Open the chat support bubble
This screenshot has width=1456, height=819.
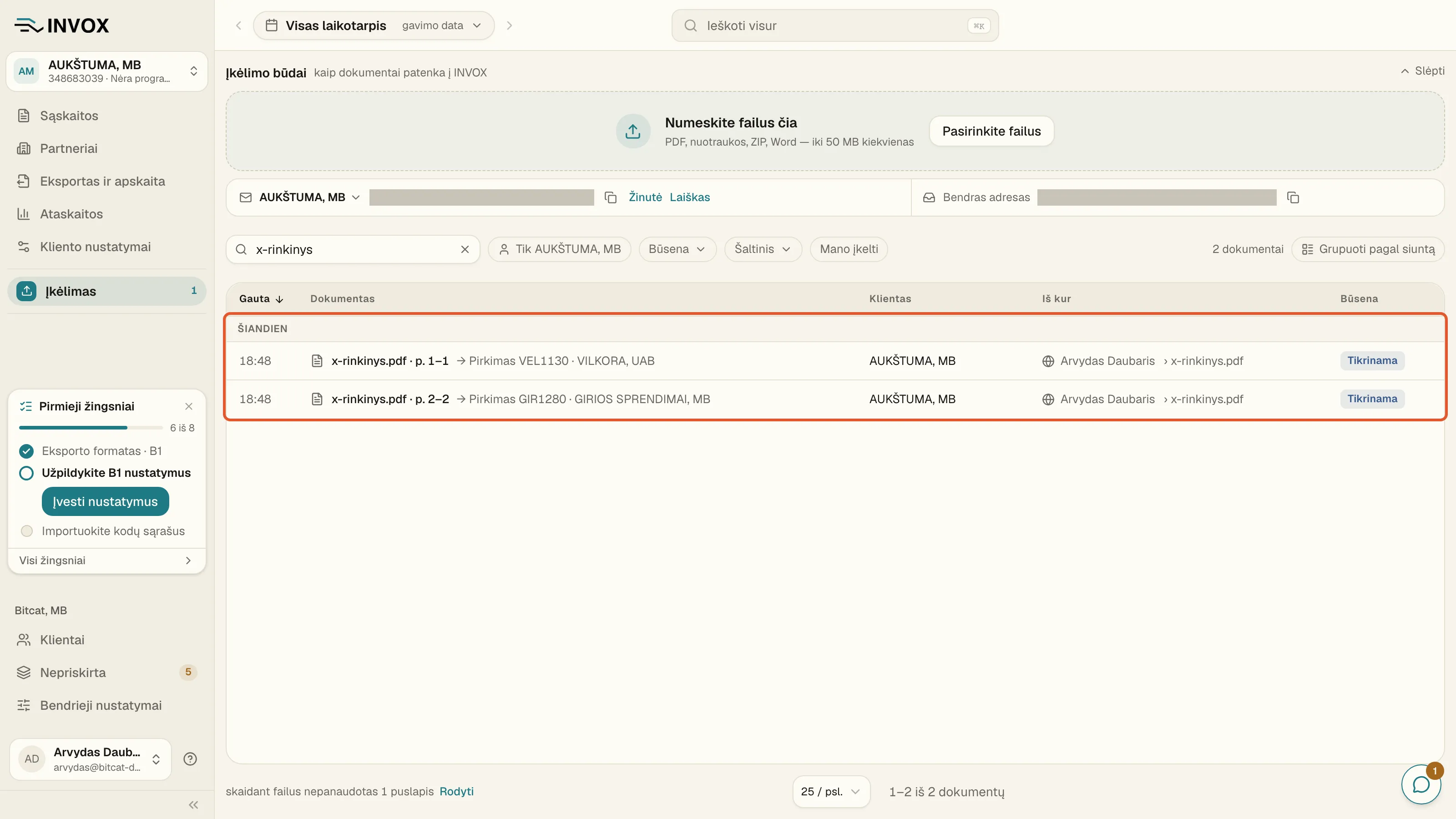point(1421,784)
